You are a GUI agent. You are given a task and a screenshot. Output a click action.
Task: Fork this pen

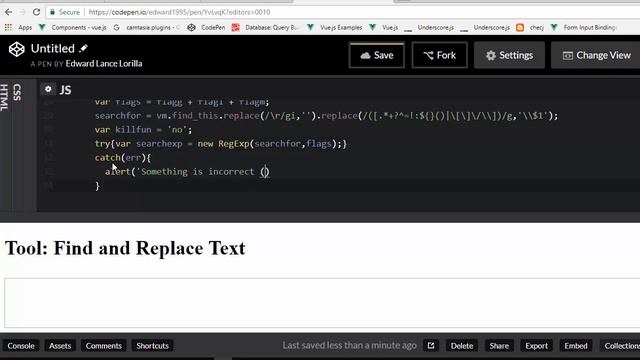pyautogui.click(x=440, y=55)
